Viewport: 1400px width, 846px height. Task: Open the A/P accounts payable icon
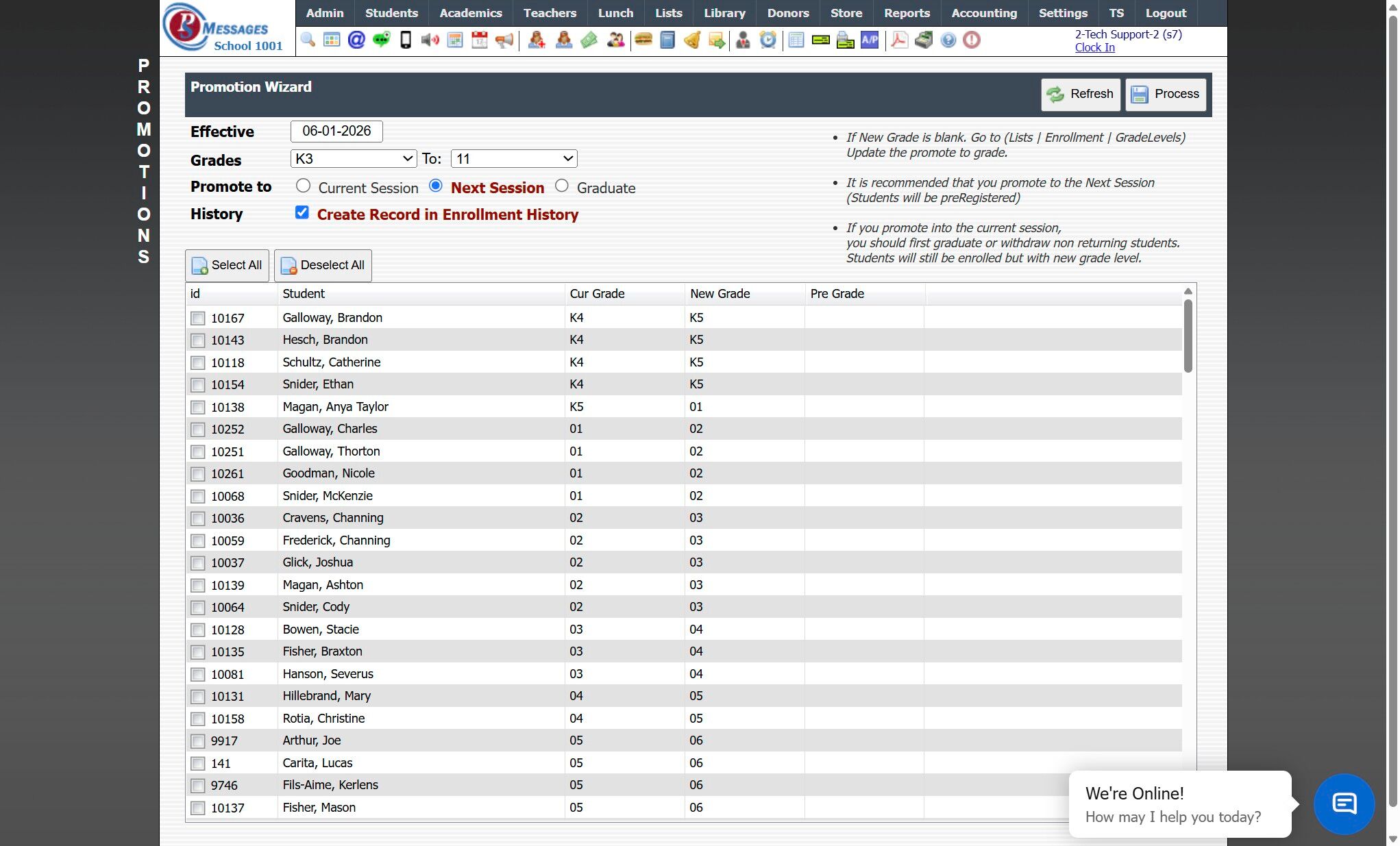(x=870, y=40)
